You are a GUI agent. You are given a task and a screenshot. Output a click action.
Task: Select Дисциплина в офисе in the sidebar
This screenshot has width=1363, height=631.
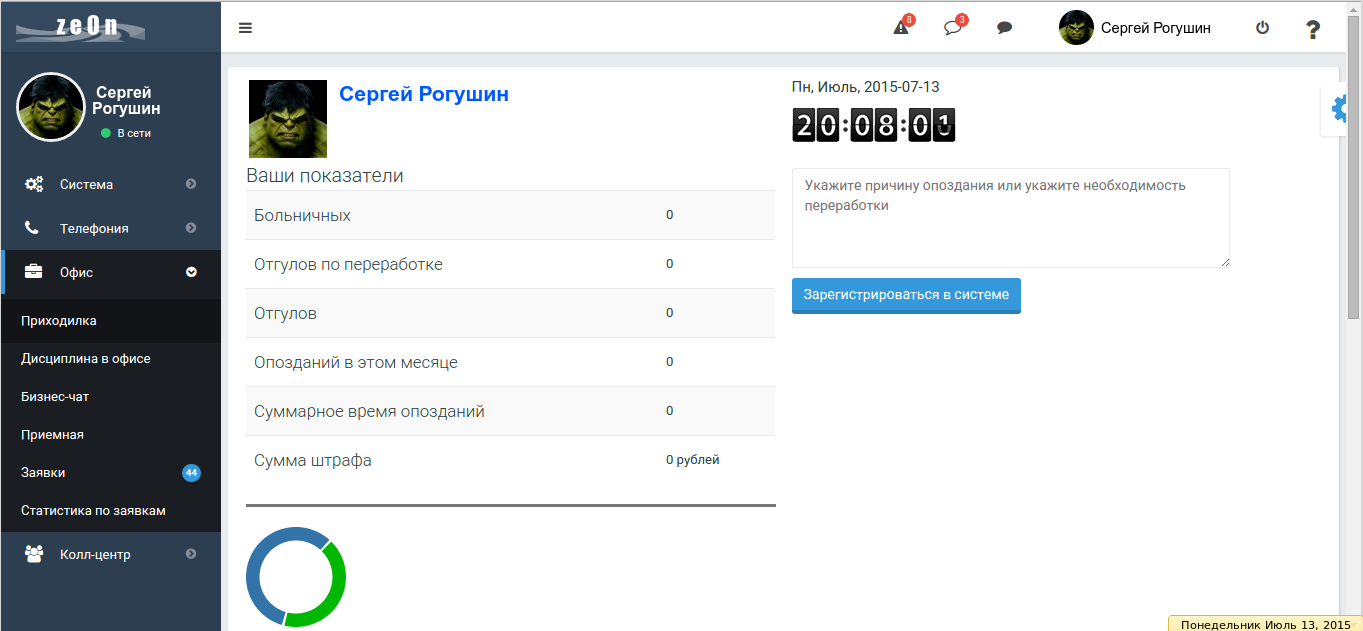[x=85, y=358]
